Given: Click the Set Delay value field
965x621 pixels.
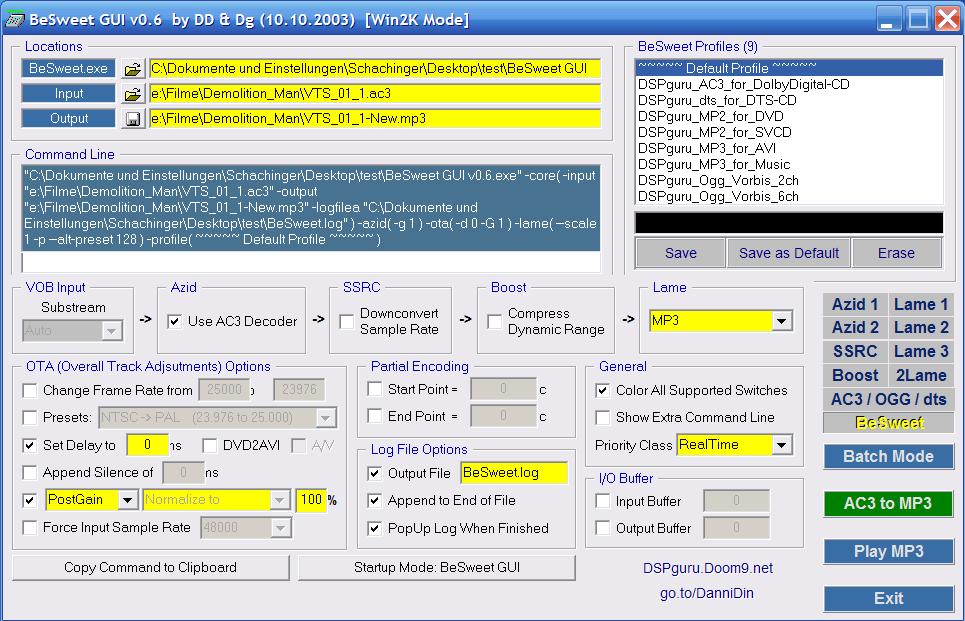Looking at the screenshot, I should pos(147,445).
